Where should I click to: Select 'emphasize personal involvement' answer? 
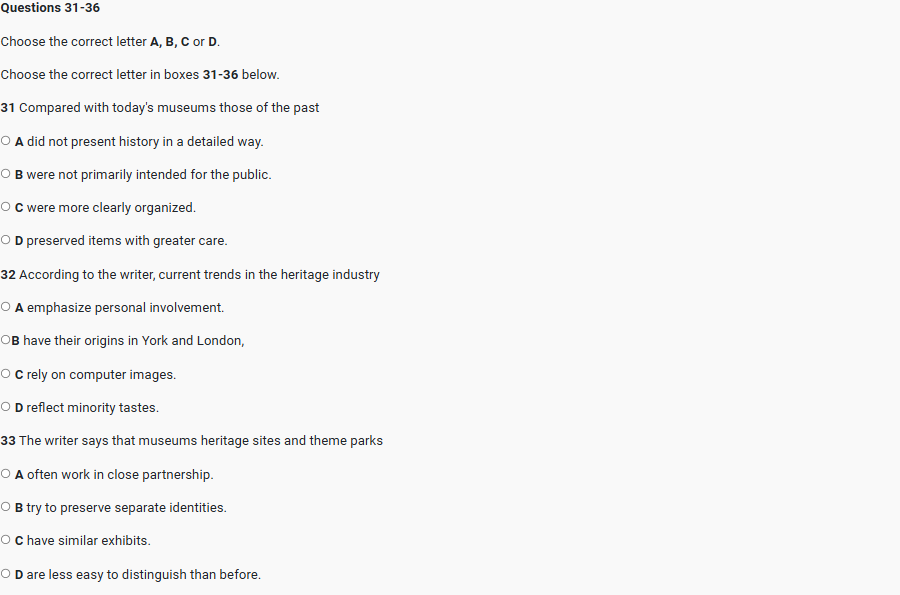[x=6, y=307]
